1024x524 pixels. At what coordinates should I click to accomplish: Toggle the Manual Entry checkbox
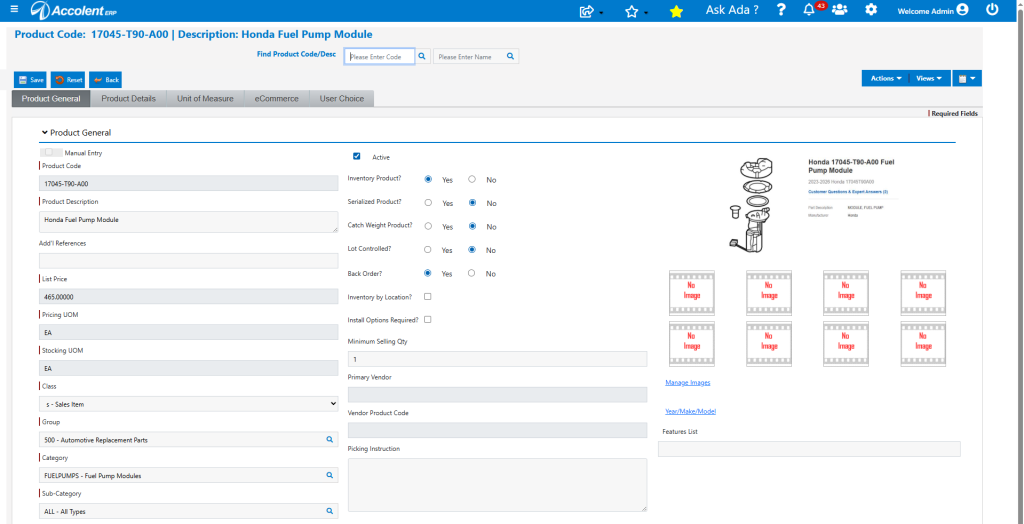point(49,152)
